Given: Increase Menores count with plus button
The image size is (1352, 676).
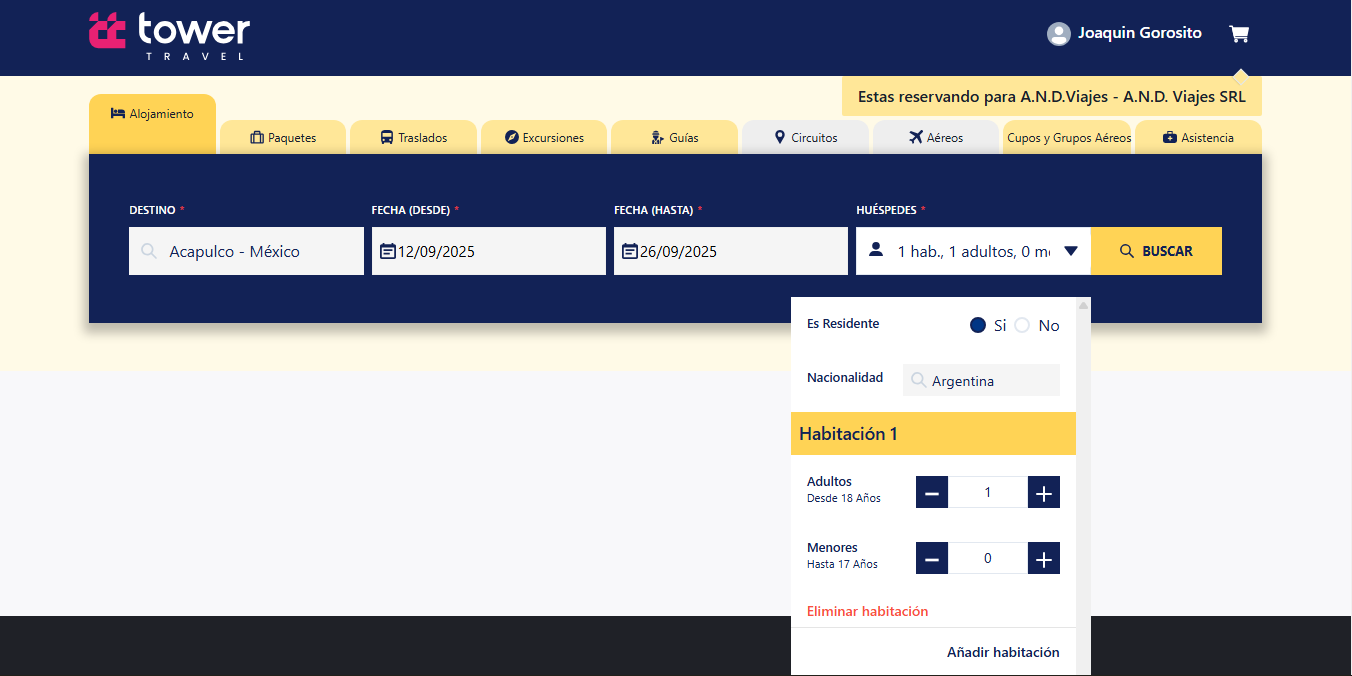Looking at the screenshot, I should 1044,558.
